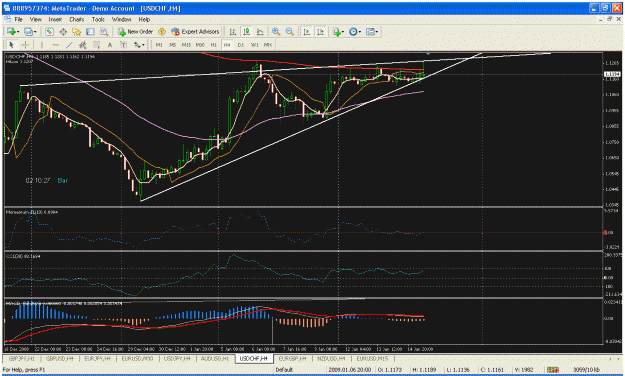Select the Cursor arrow tool
Image resolution: width=625 pixels, height=376 pixels.
point(11,45)
